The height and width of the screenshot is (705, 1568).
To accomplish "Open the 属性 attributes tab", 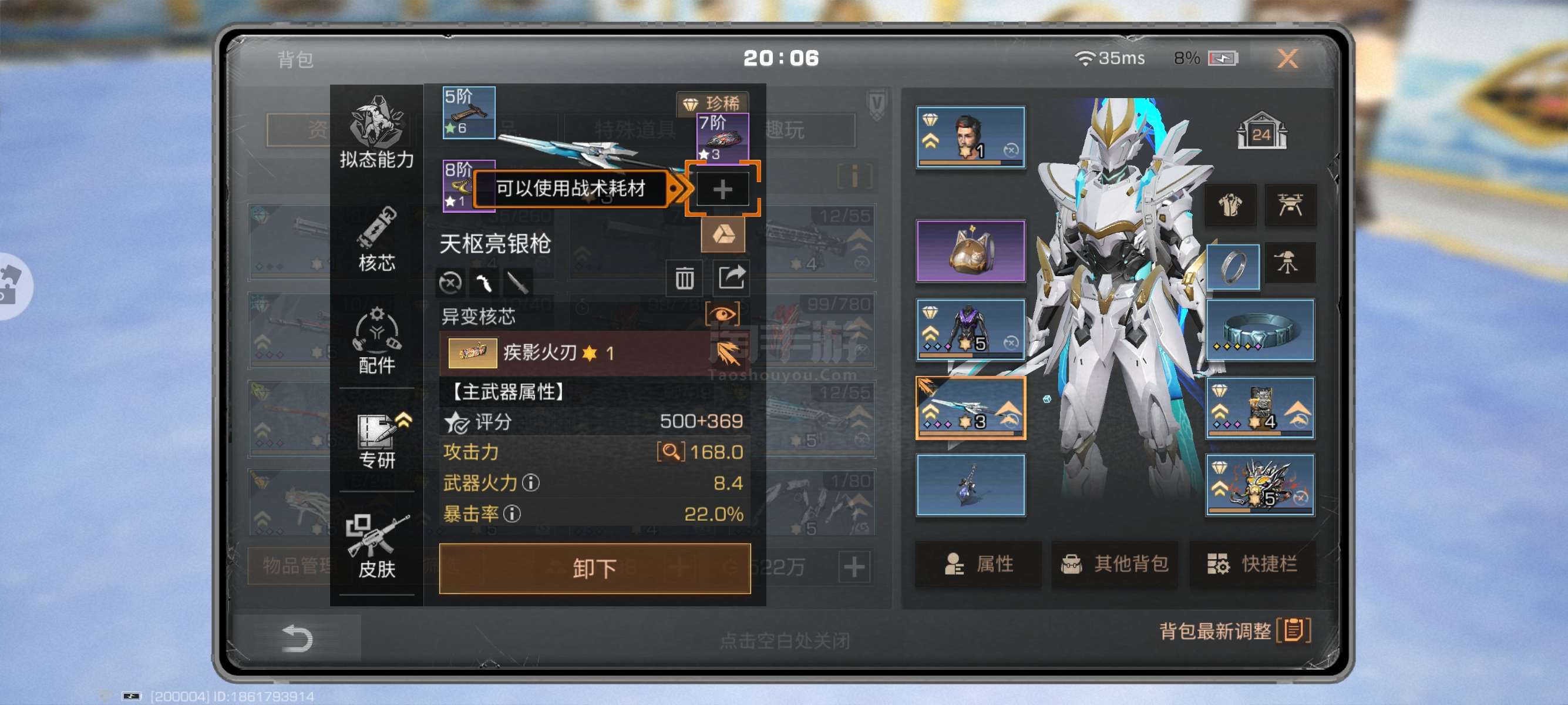I will (979, 565).
